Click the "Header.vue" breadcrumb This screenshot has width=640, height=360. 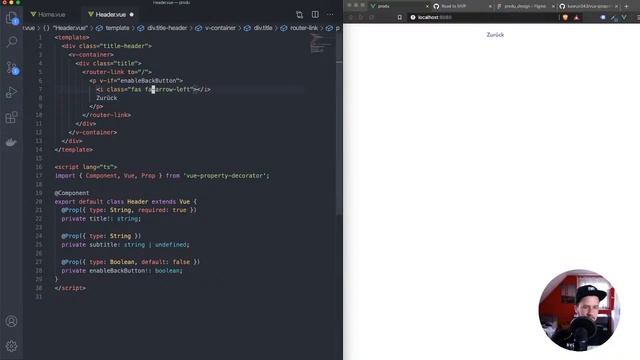(x=70, y=28)
